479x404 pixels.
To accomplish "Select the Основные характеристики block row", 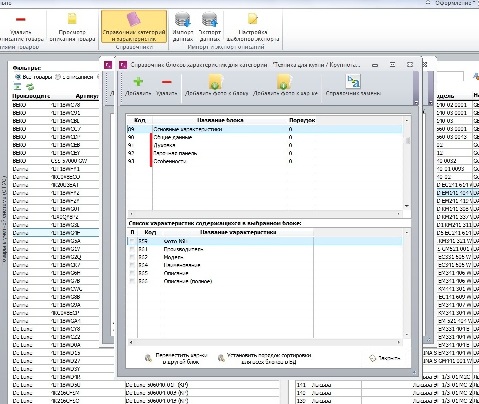I will (x=265, y=129).
